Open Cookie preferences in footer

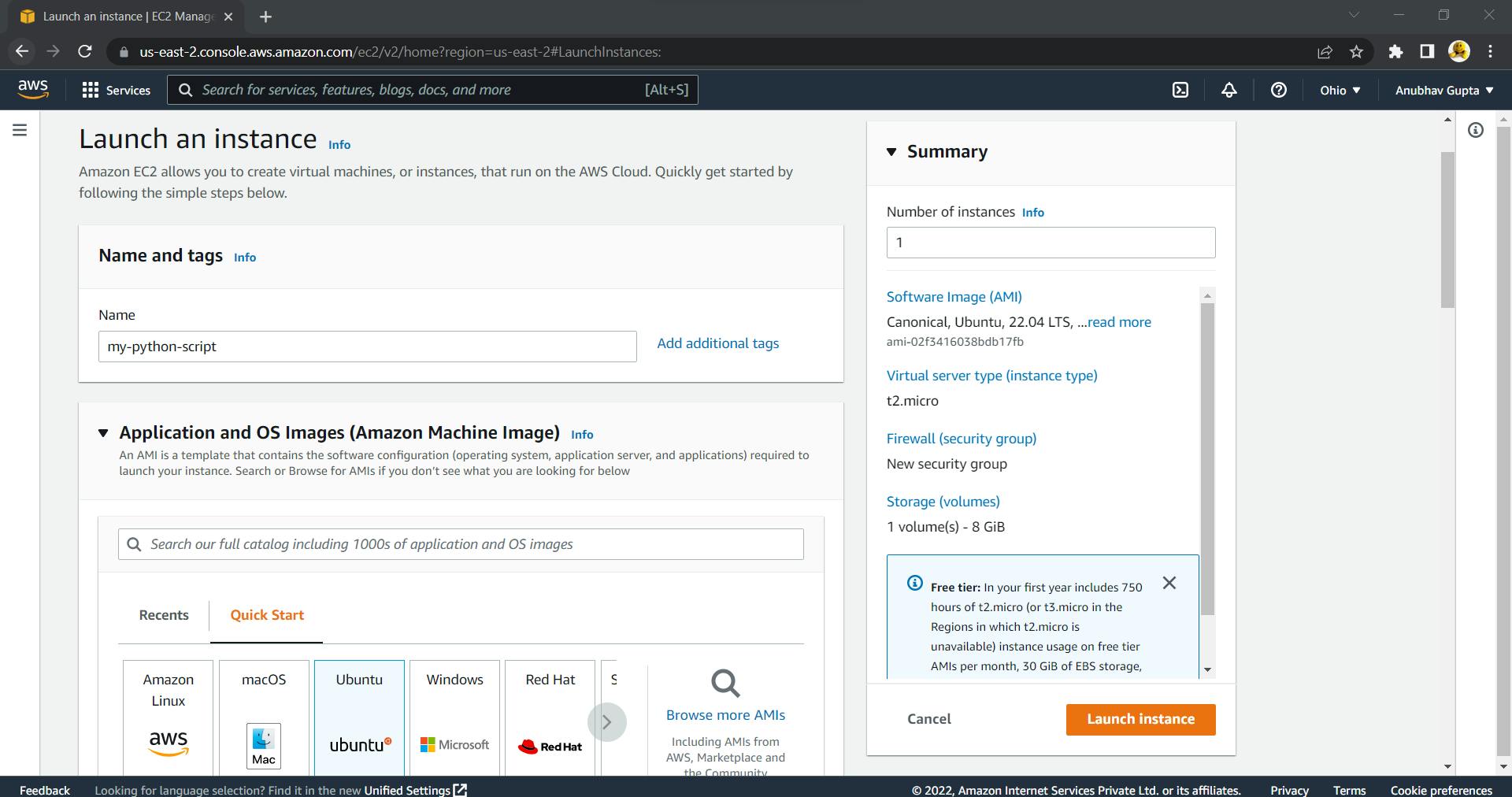pyautogui.click(x=1441, y=790)
